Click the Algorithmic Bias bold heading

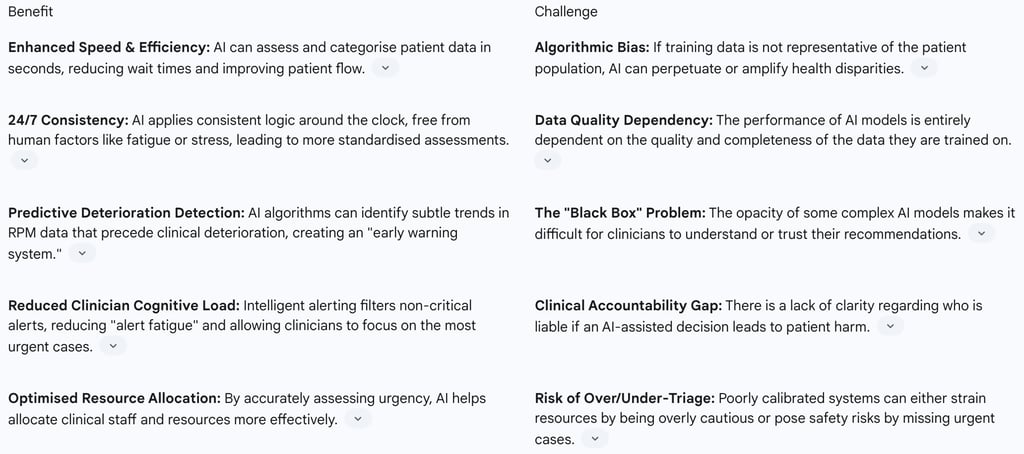pos(592,47)
